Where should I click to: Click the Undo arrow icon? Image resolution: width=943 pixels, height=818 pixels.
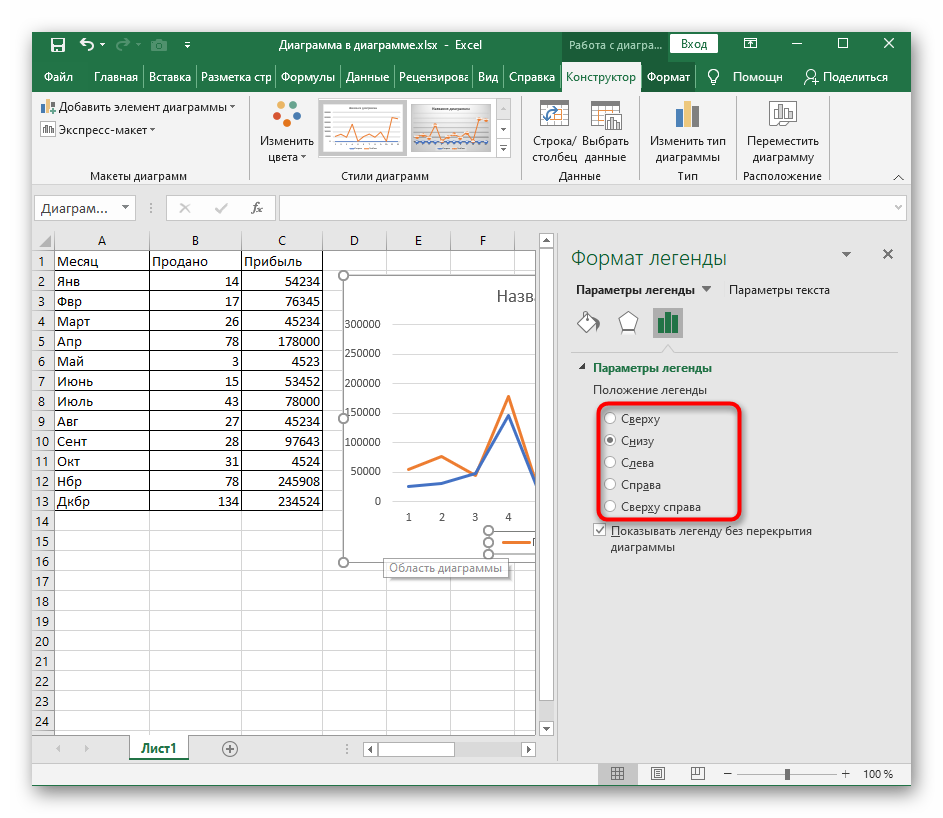pos(87,44)
